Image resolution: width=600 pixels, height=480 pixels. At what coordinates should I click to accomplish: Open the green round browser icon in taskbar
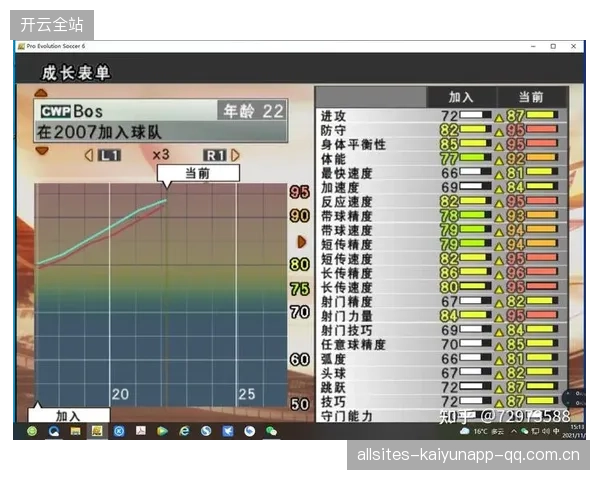coord(32,431)
